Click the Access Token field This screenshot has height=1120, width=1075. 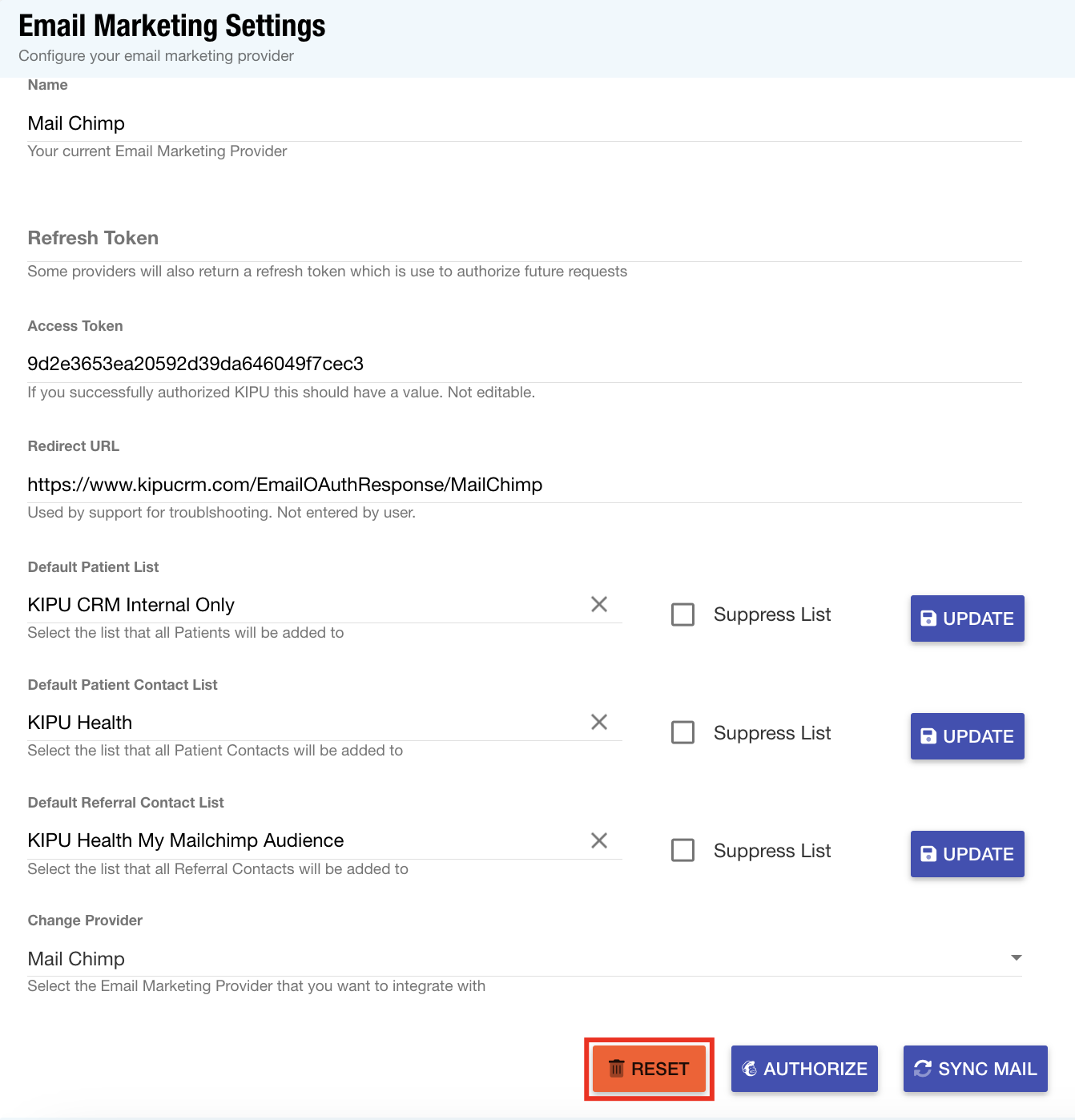coord(521,364)
